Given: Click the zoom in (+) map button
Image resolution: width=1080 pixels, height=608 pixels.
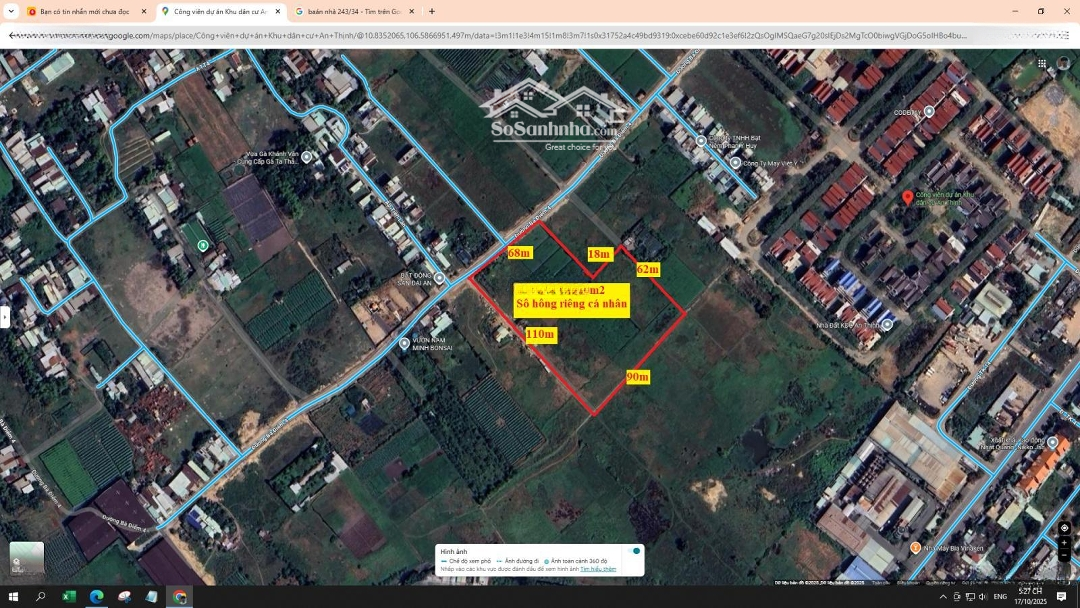Looking at the screenshot, I should (1064, 543).
